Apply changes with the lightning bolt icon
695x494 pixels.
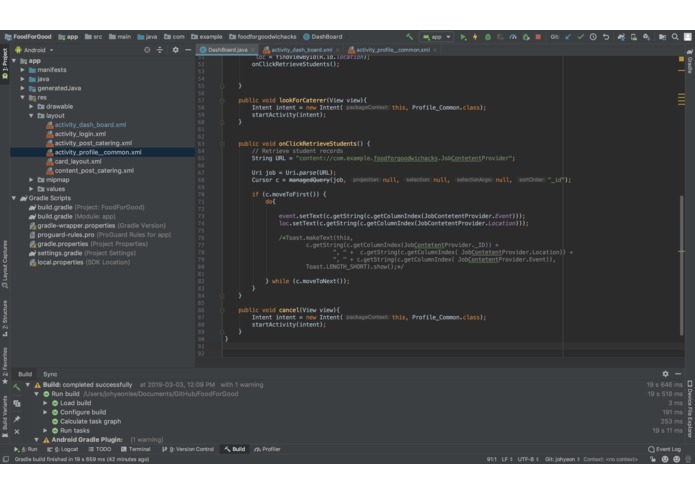tap(475, 37)
